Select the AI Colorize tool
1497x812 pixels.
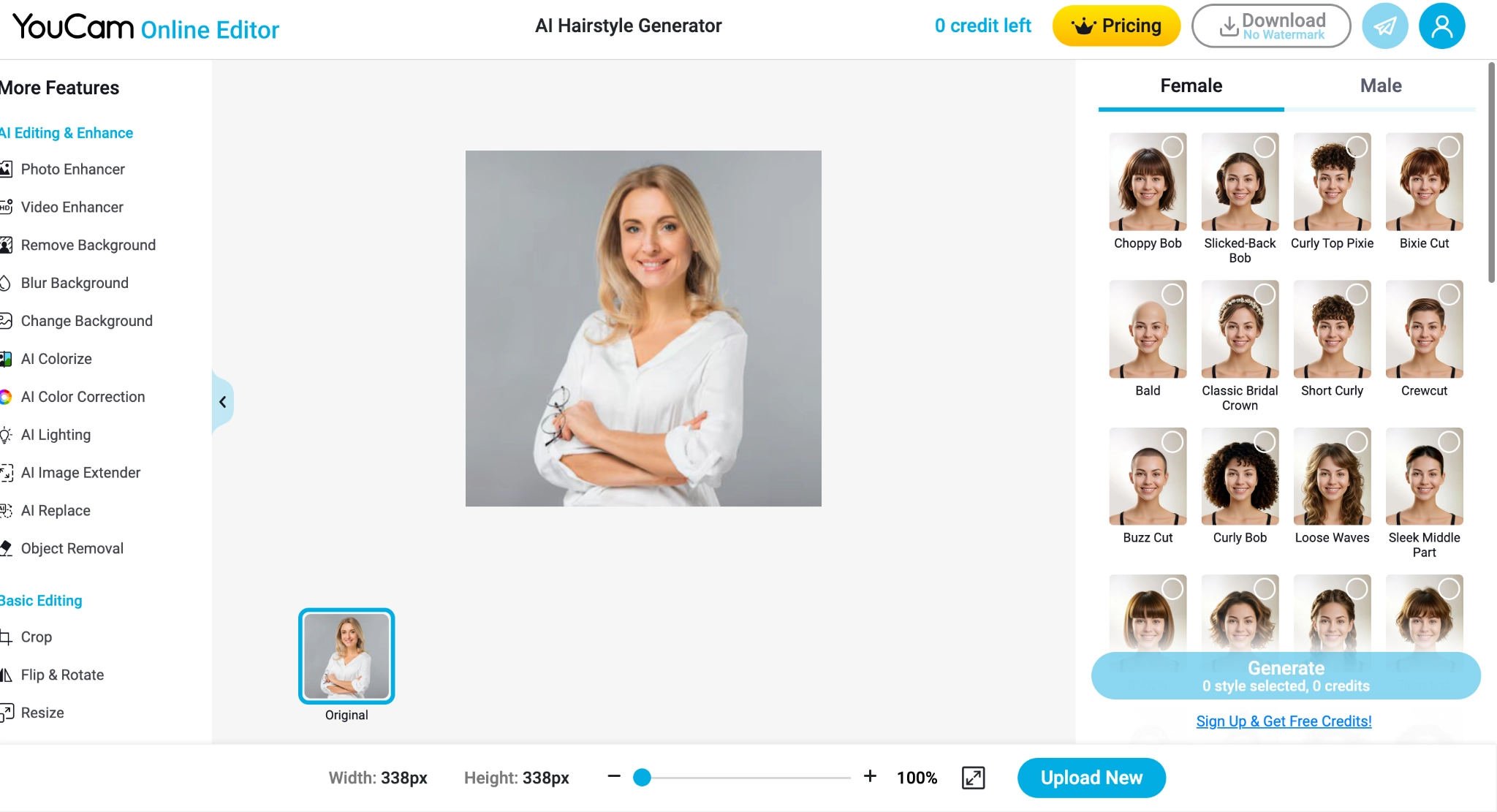coord(55,358)
